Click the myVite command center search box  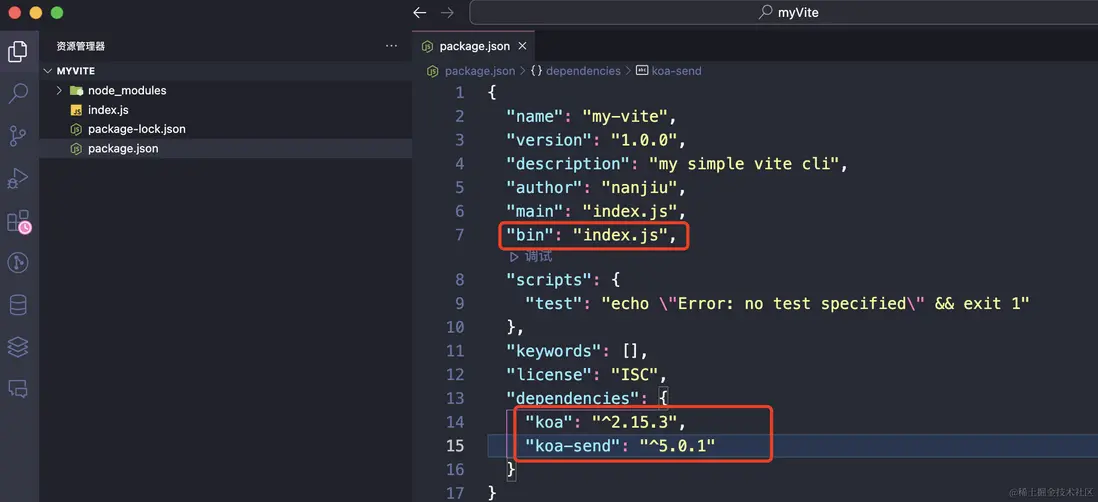pos(784,13)
